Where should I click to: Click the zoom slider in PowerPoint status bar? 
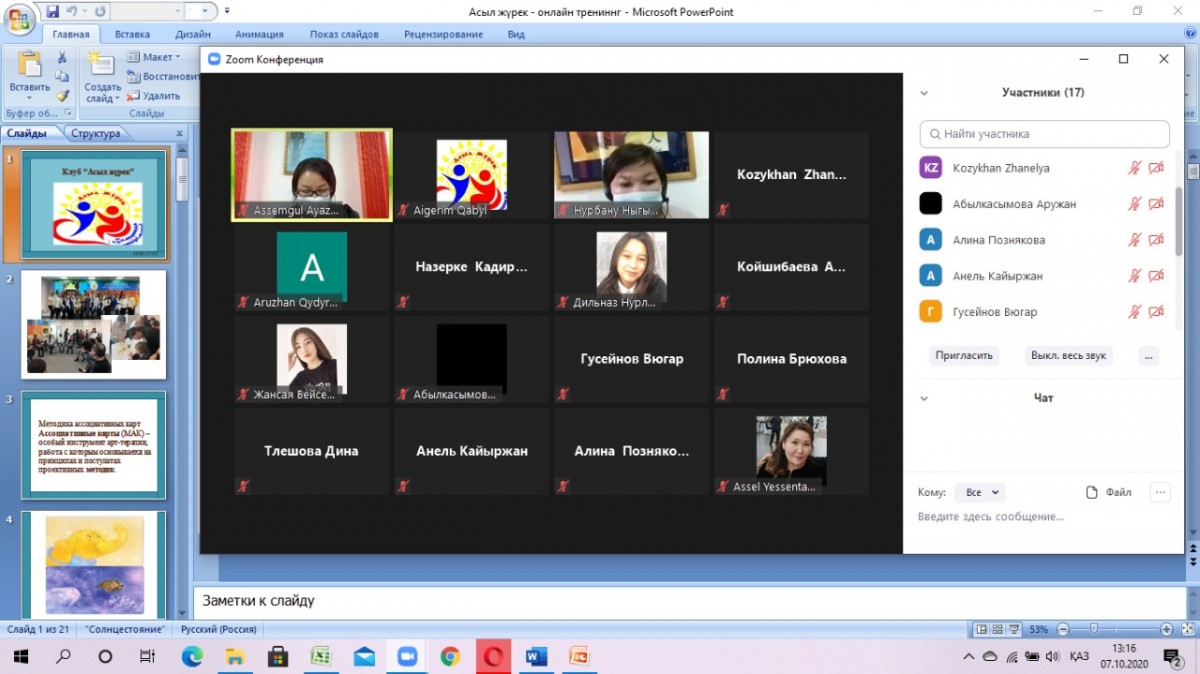point(1094,630)
